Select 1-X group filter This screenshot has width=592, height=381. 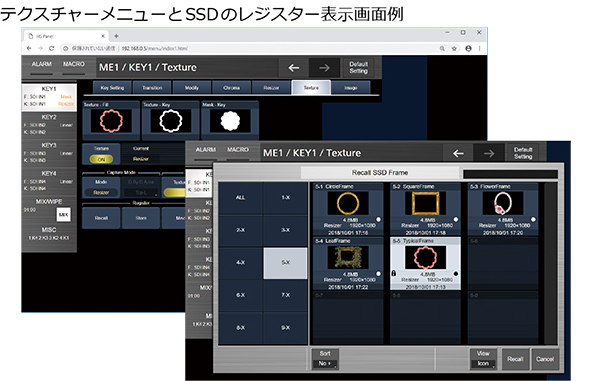coord(285,198)
